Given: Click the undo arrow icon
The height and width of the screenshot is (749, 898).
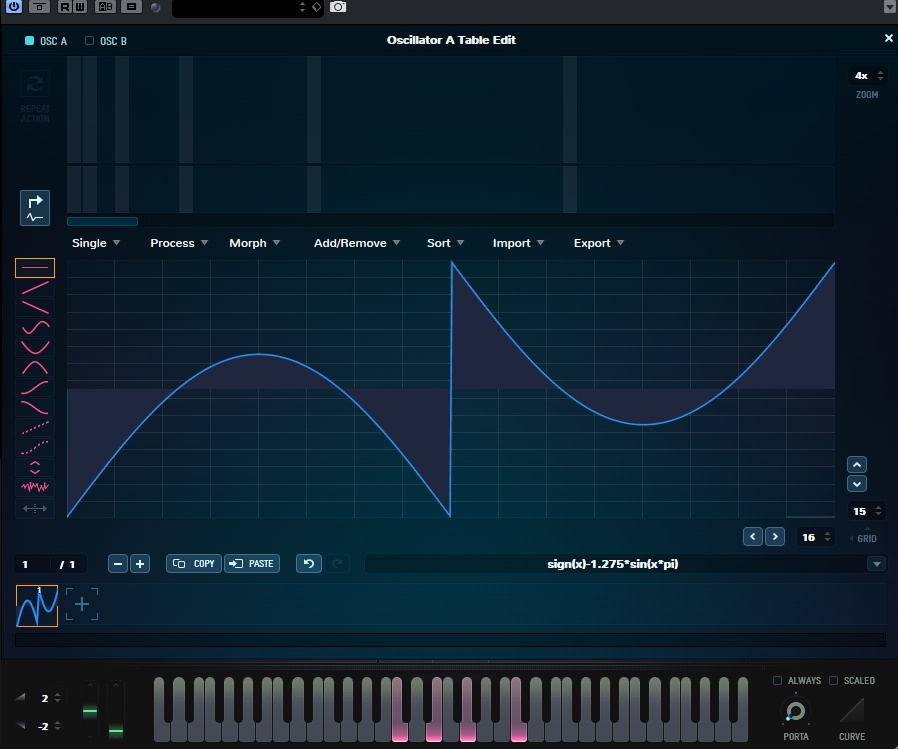Looking at the screenshot, I should point(308,563).
